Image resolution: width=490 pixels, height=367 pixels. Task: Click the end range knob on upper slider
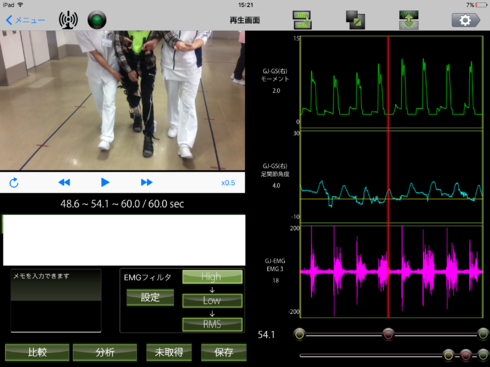click(x=483, y=334)
